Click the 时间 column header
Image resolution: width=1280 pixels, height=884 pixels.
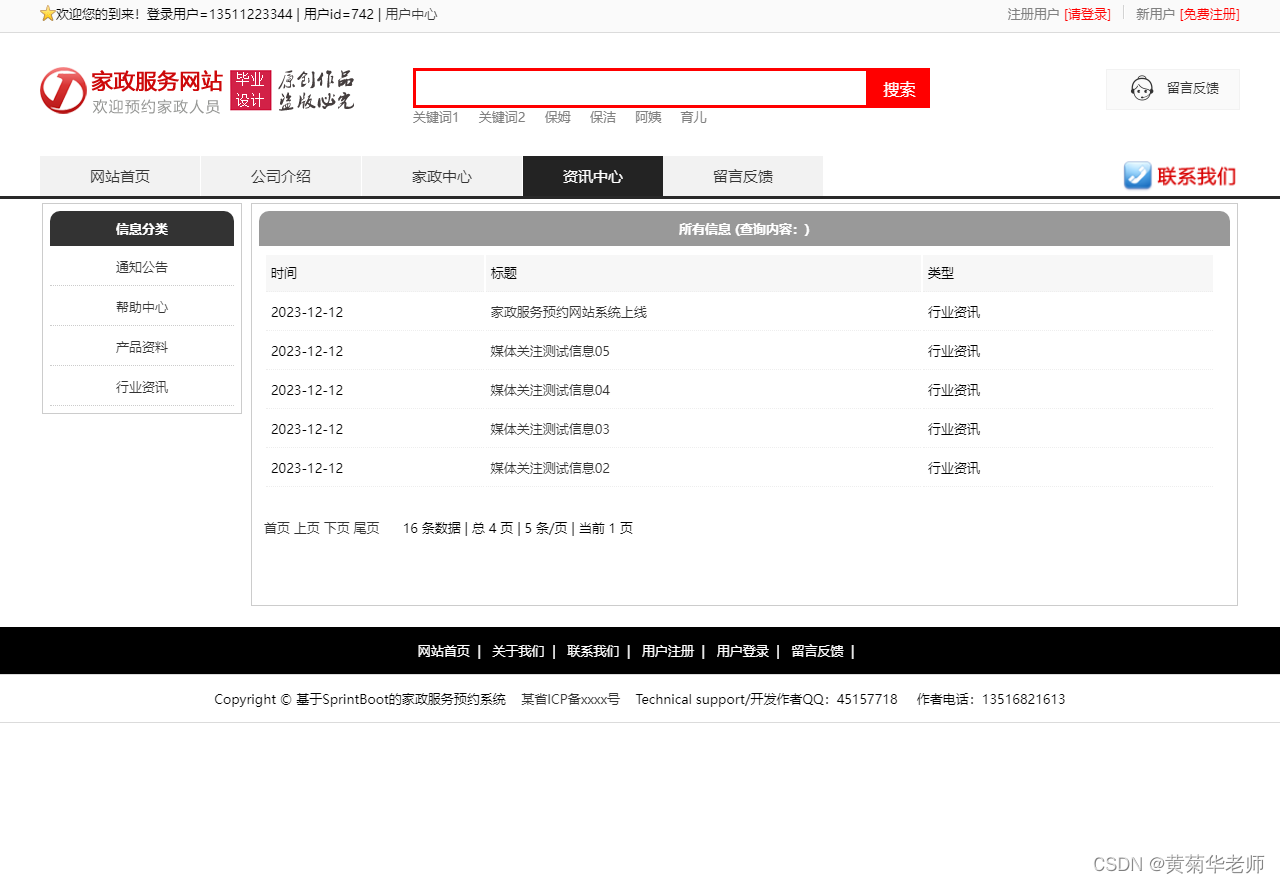click(375, 273)
